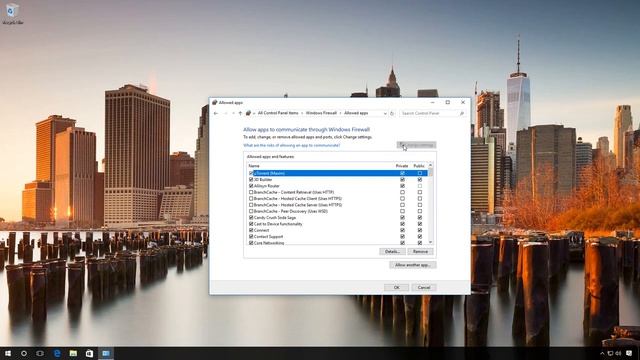640x360 pixels.
Task: Toggle AllJoyn Router Public network checkbox
Action: click(420, 186)
